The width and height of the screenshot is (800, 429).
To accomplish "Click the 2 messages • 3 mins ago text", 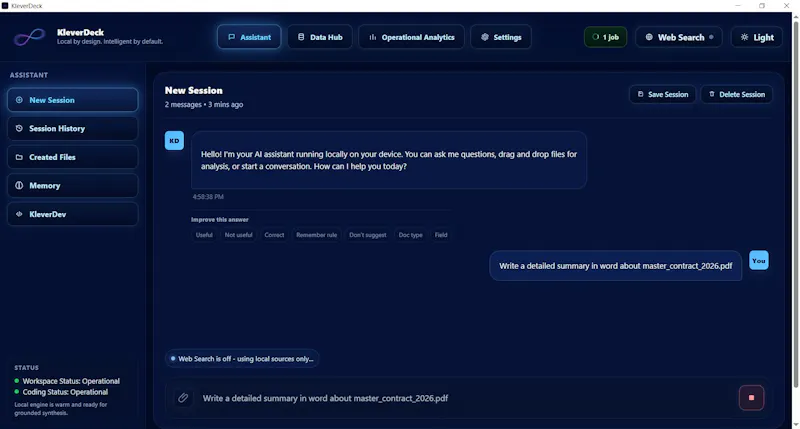I will point(204,105).
